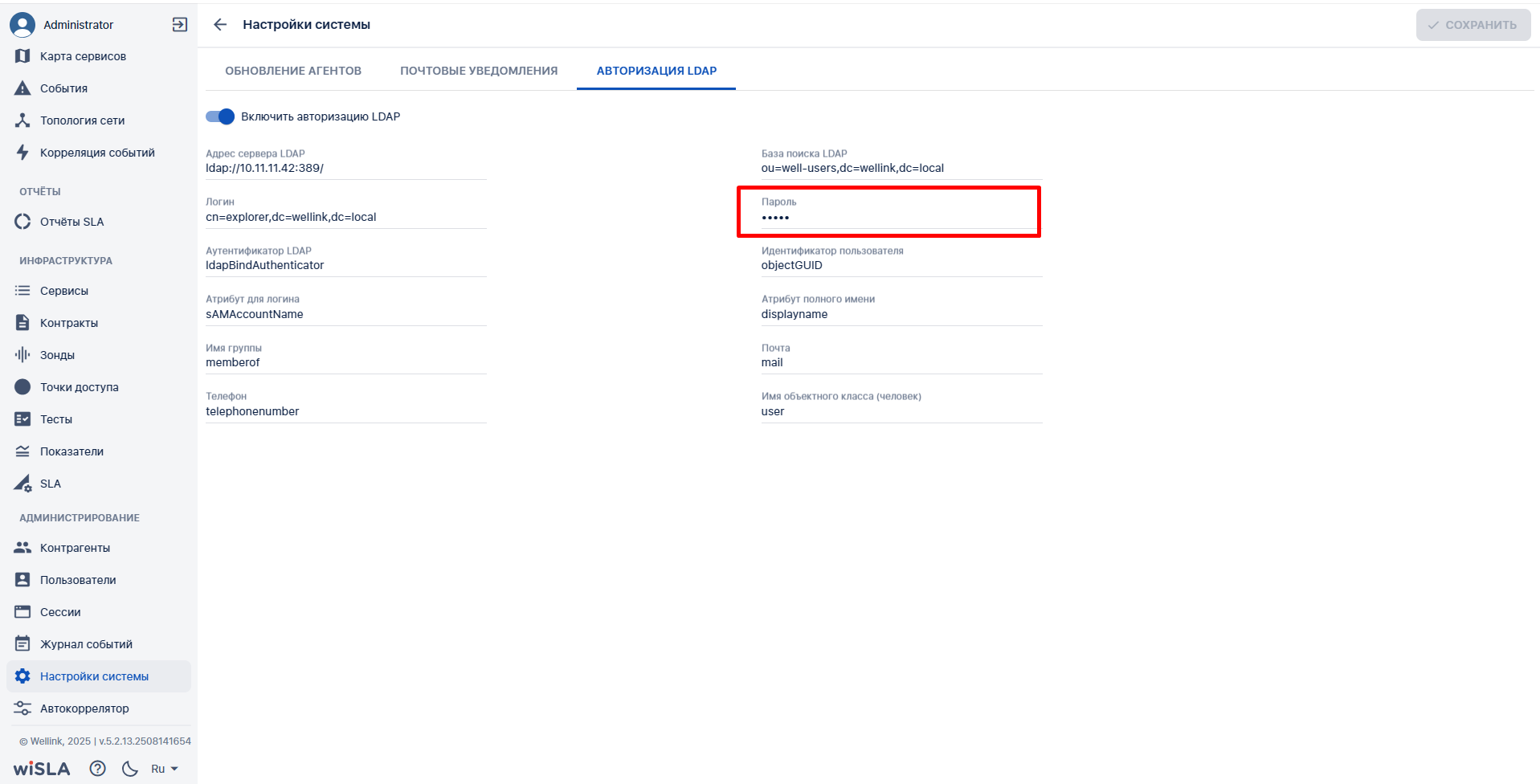Toggle dark mode with the moon icon

(130, 769)
